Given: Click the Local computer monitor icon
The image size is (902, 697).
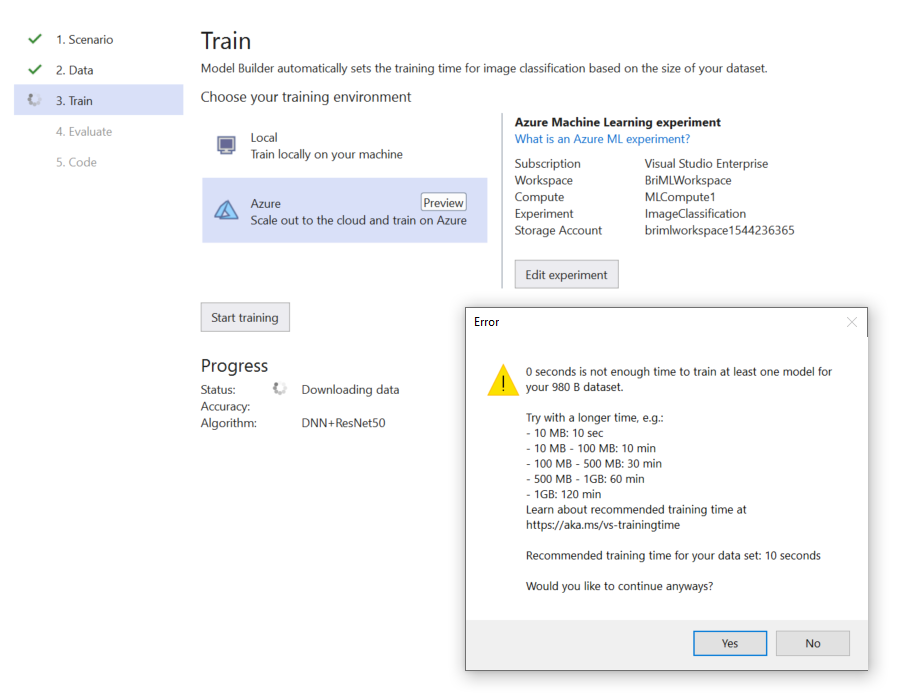Looking at the screenshot, I should [x=226, y=145].
